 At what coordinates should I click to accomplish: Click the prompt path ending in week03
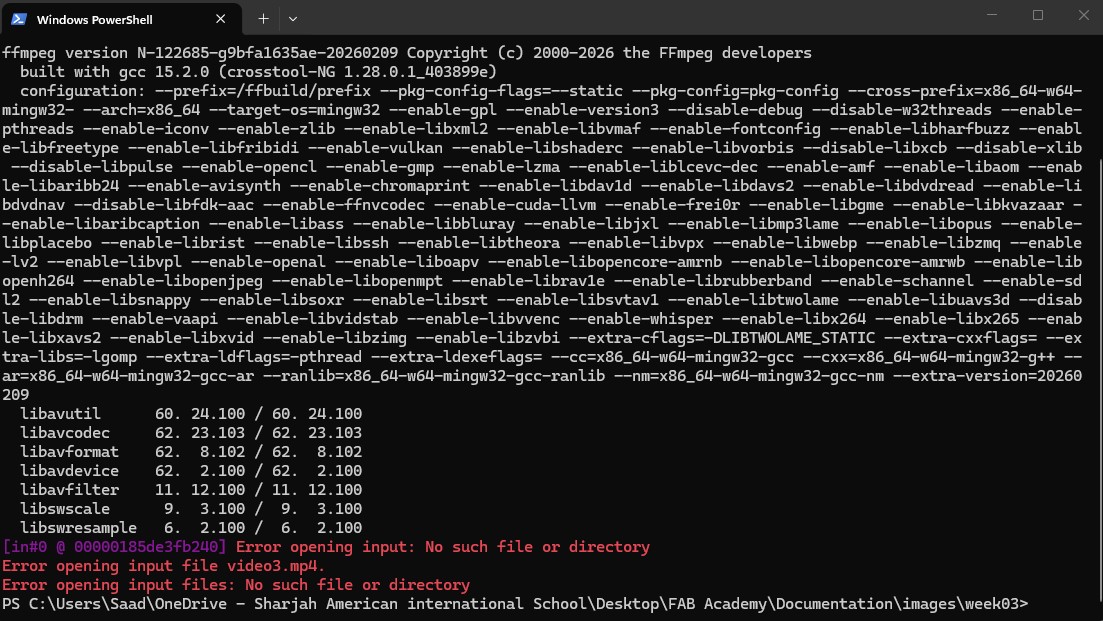click(500, 603)
